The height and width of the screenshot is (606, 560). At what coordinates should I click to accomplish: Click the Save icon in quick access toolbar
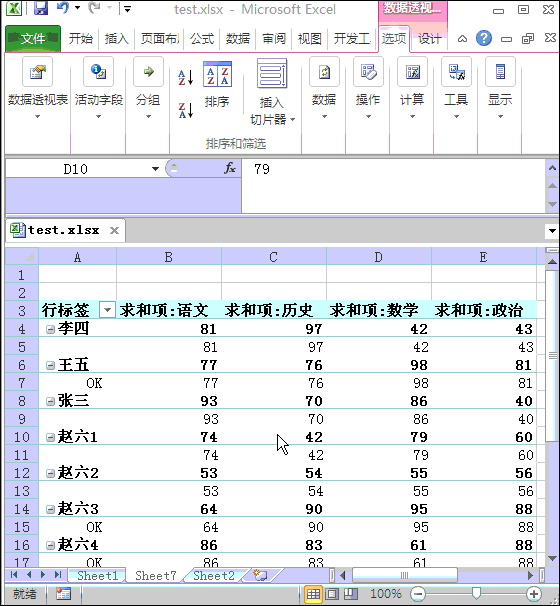click(x=41, y=8)
